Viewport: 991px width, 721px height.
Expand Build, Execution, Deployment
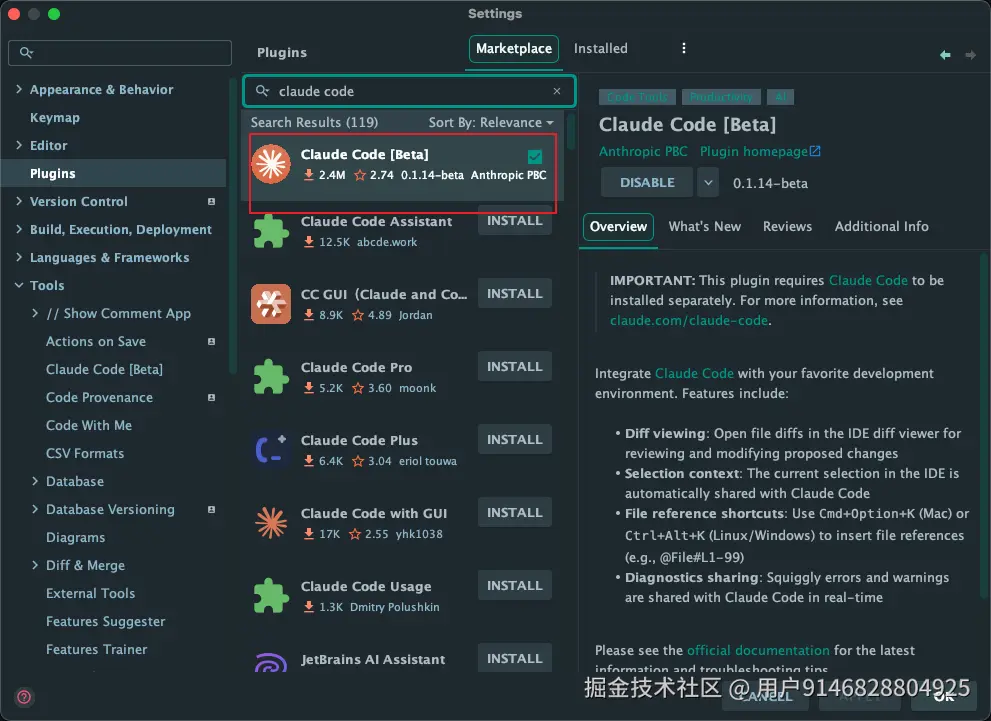tap(19, 229)
